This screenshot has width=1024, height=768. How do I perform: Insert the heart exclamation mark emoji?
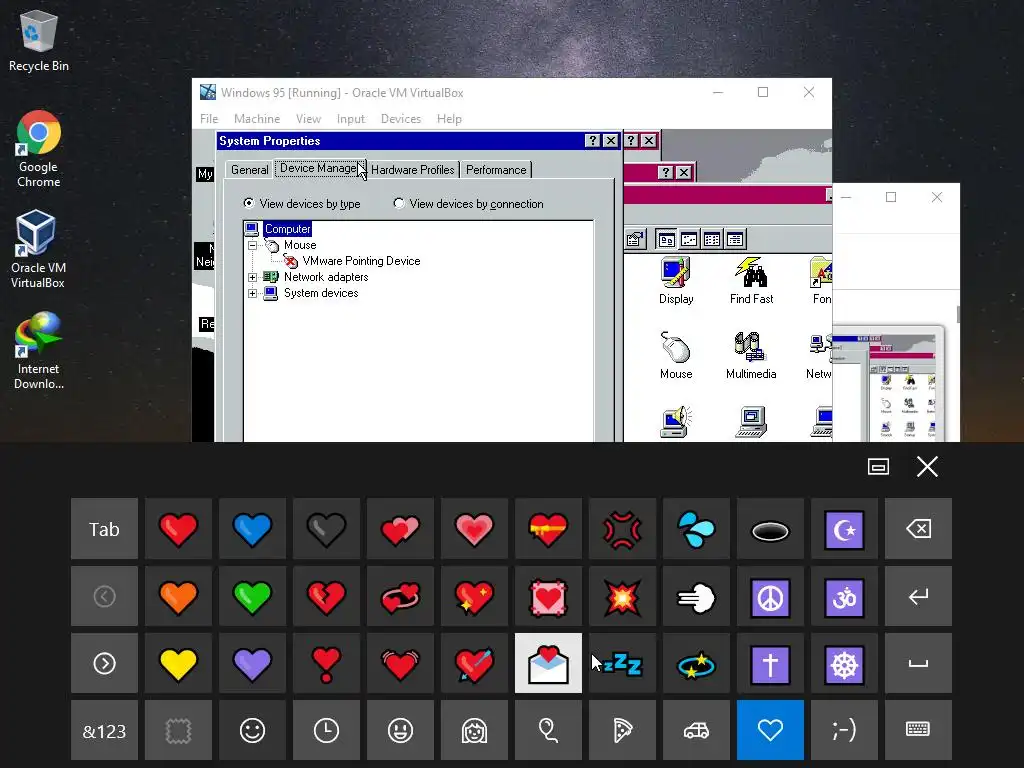326,664
